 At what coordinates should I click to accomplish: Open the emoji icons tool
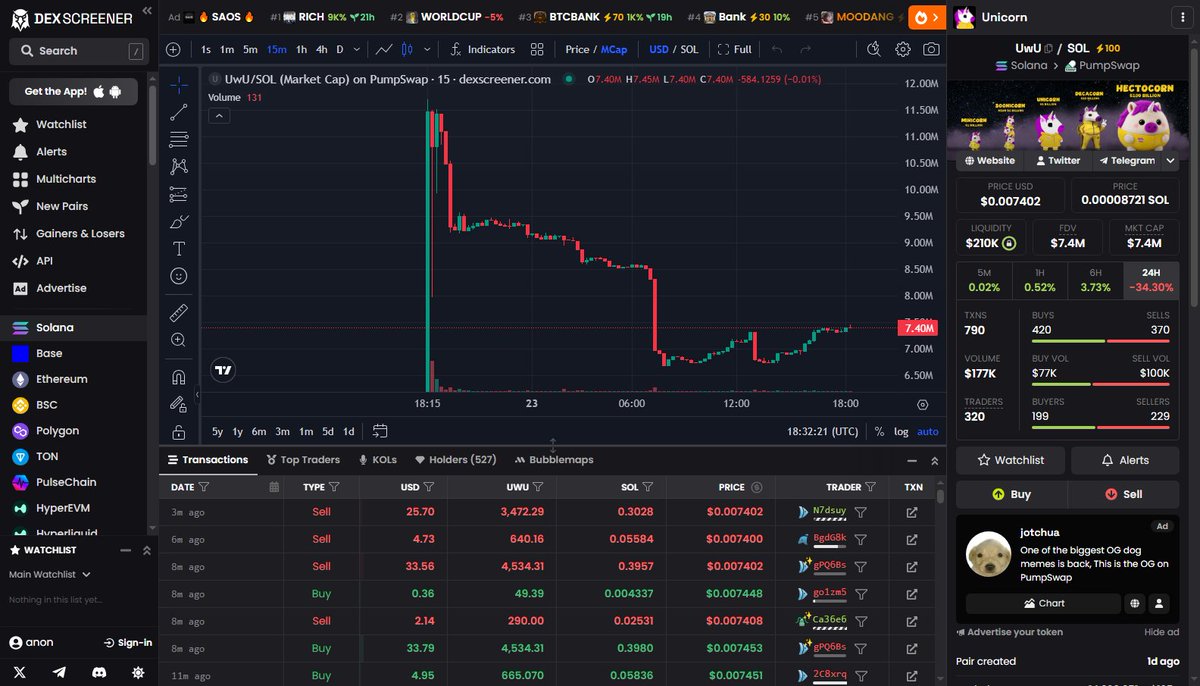click(179, 275)
